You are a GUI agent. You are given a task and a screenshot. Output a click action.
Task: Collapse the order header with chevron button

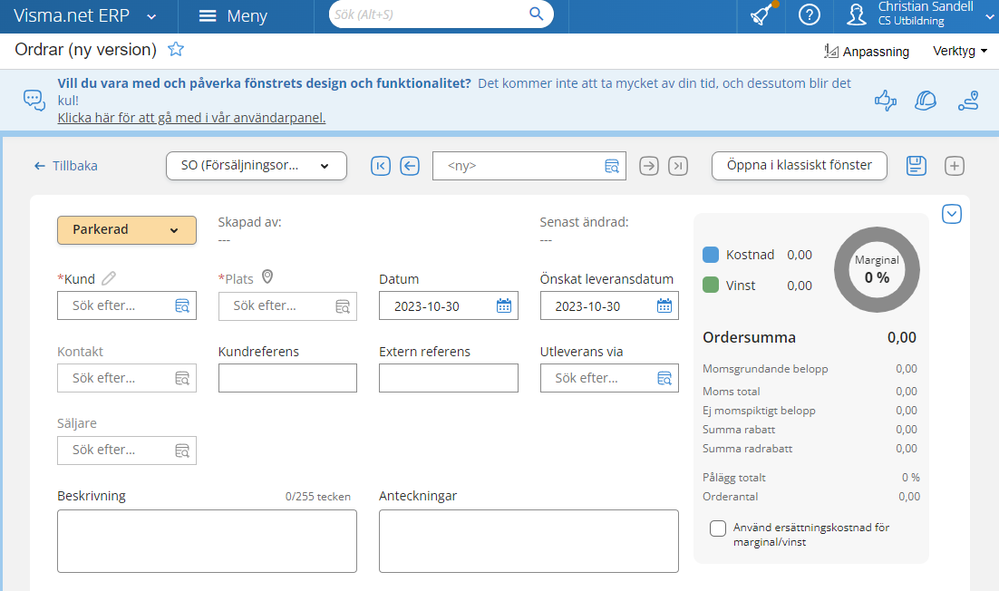[952, 214]
